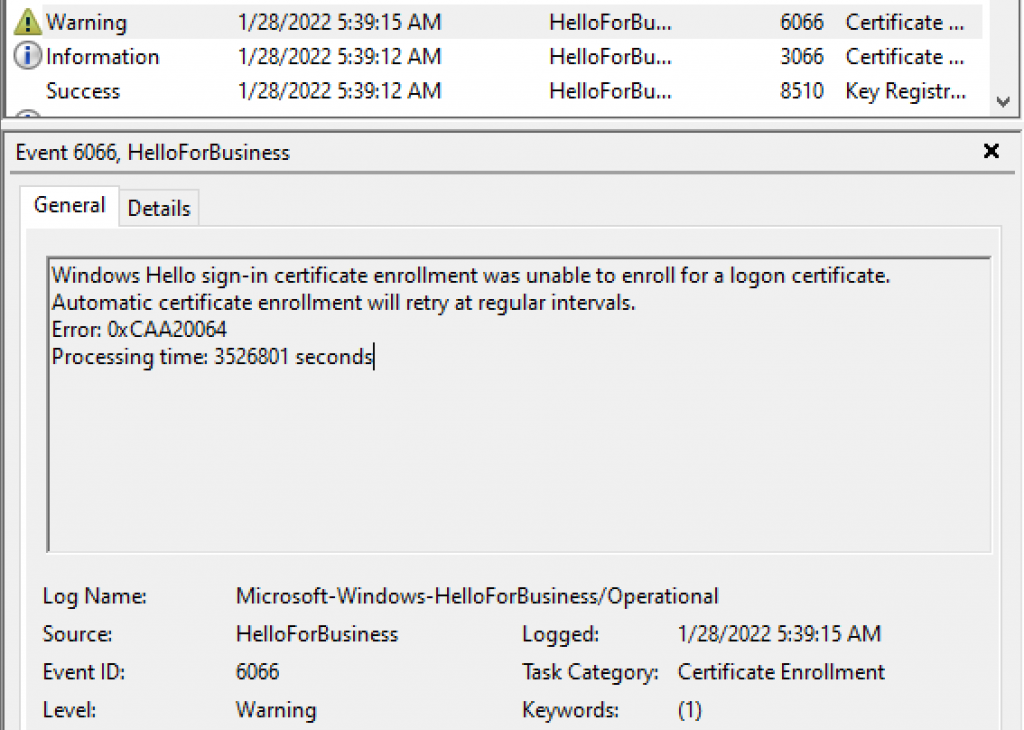Click inside the event description text box
This screenshot has height=730, width=1024.
519,405
